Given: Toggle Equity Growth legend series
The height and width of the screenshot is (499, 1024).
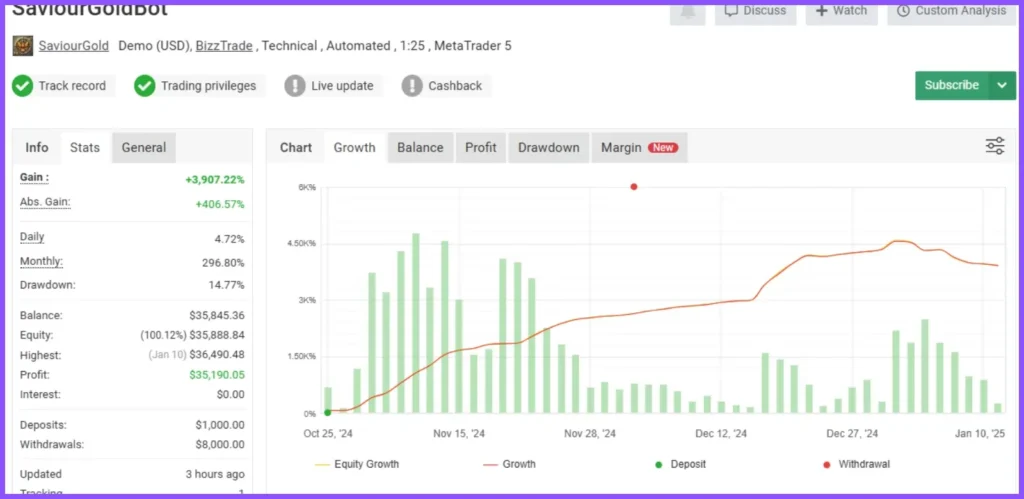Looking at the screenshot, I should [357, 464].
